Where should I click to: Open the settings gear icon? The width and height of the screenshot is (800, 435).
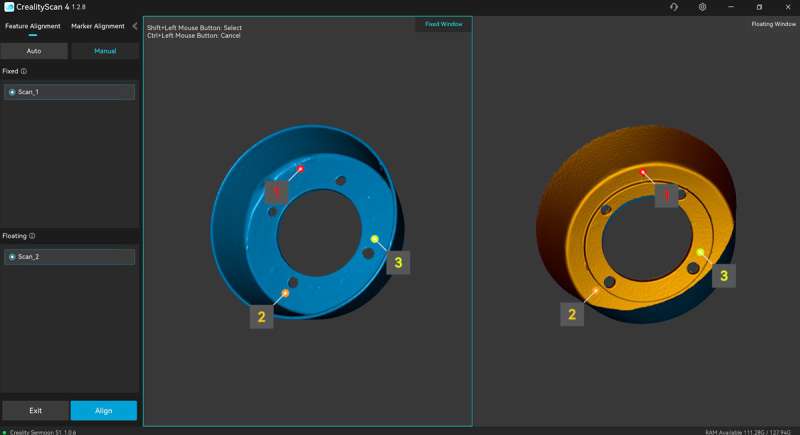click(x=702, y=7)
